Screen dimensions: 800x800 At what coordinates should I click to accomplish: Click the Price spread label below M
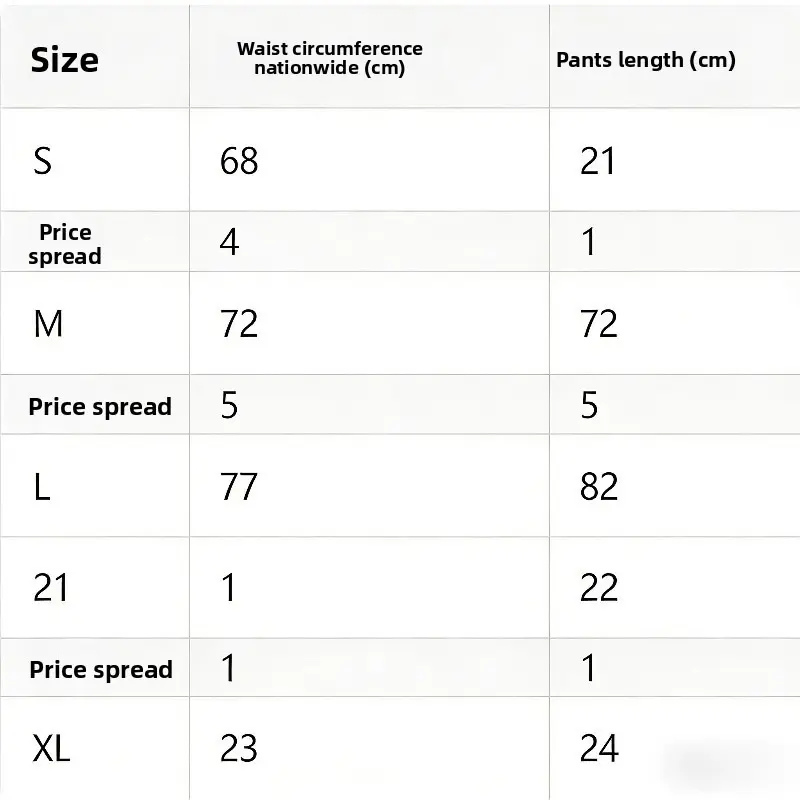click(x=100, y=407)
